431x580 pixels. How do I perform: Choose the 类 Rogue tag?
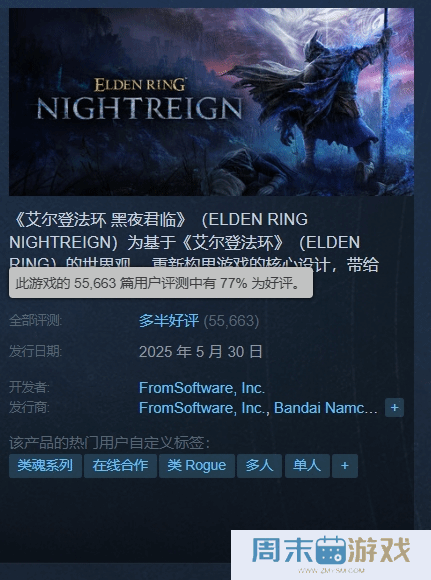[197, 466]
